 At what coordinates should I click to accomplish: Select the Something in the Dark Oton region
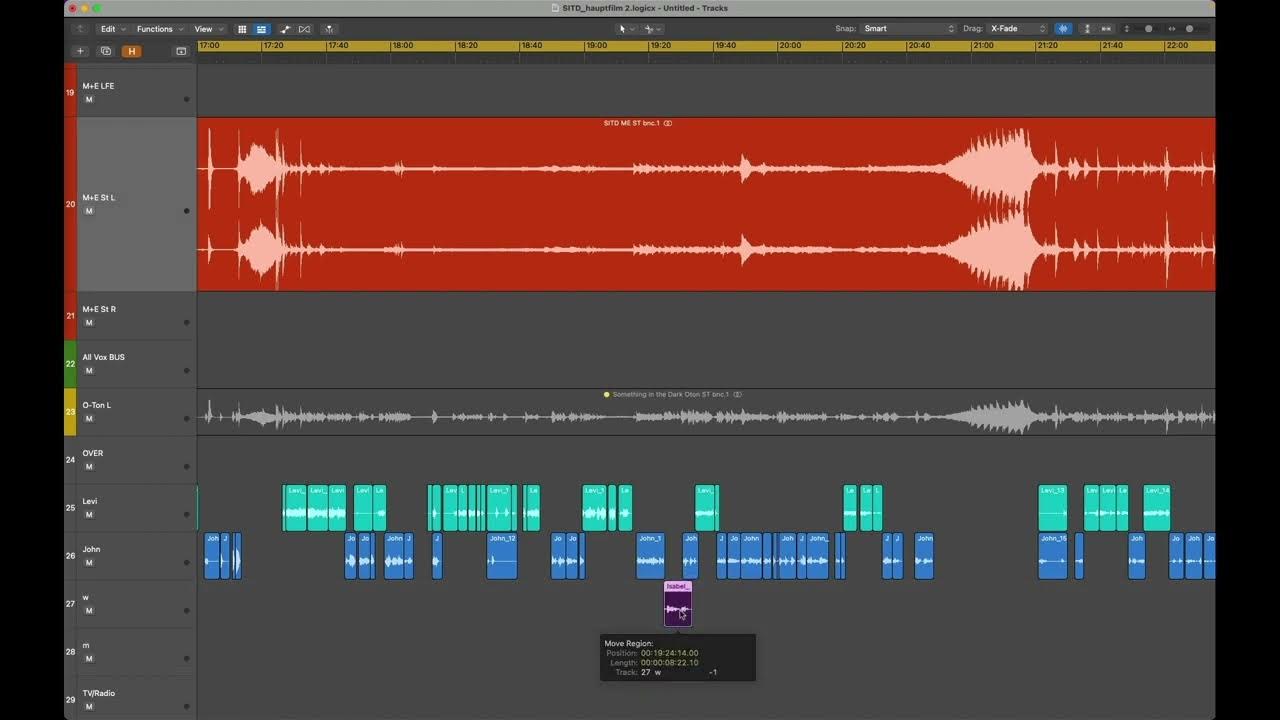pos(706,412)
